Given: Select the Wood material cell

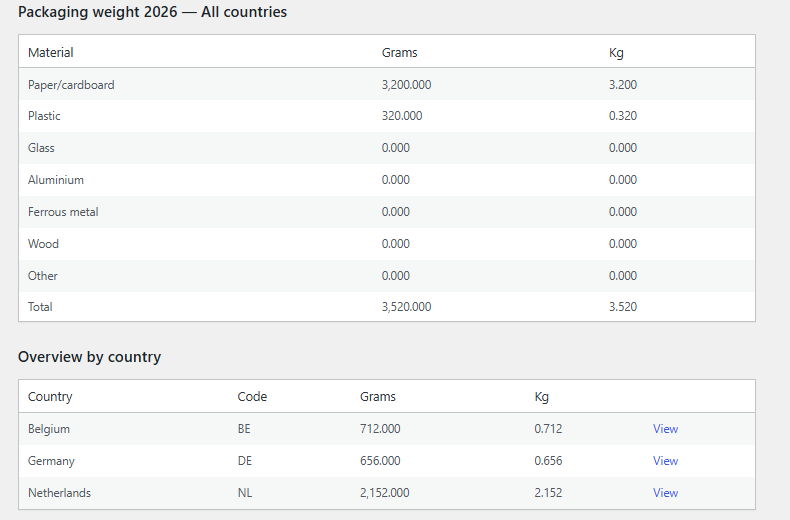Looking at the screenshot, I should pyautogui.click(x=43, y=244).
